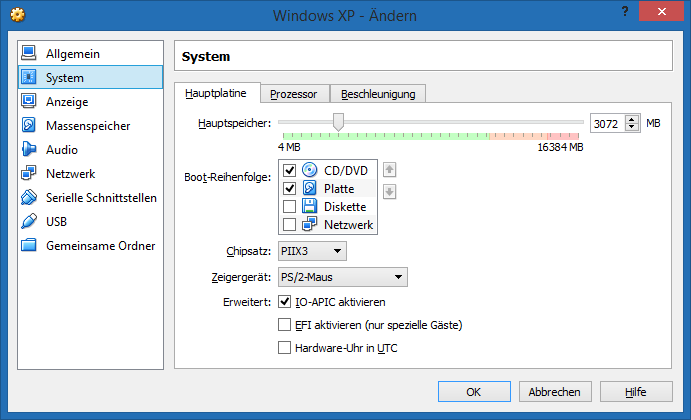Click the System chip icon in sidebar
This screenshot has height=420, width=691.
click(x=29, y=77)
